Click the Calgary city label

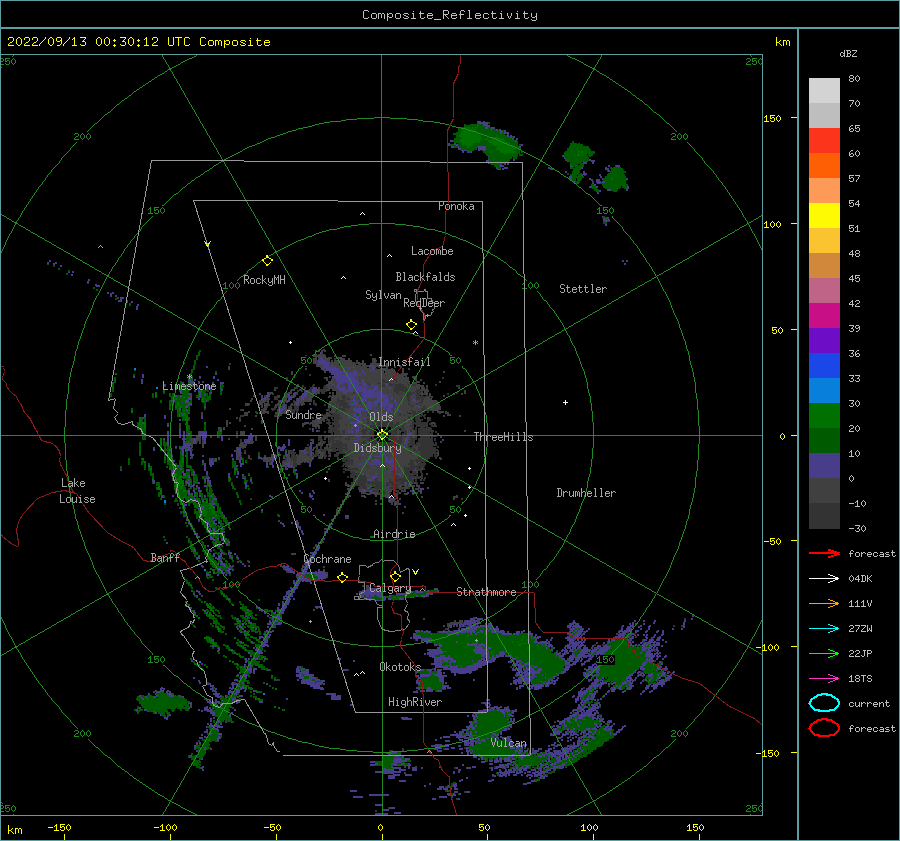coord(390,588)
